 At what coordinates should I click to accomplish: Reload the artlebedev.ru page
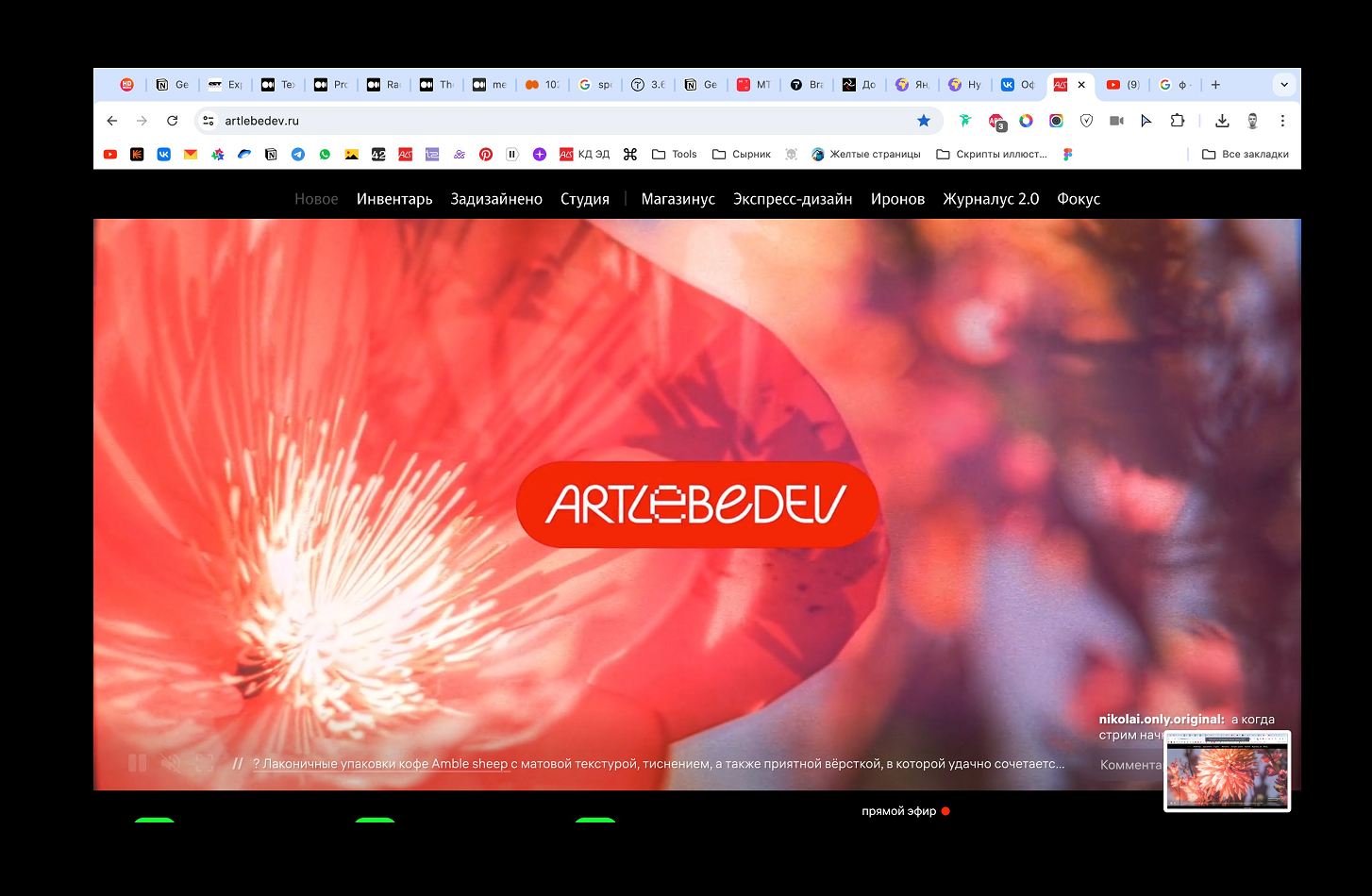pyautogui.click(x=172, y=121)
